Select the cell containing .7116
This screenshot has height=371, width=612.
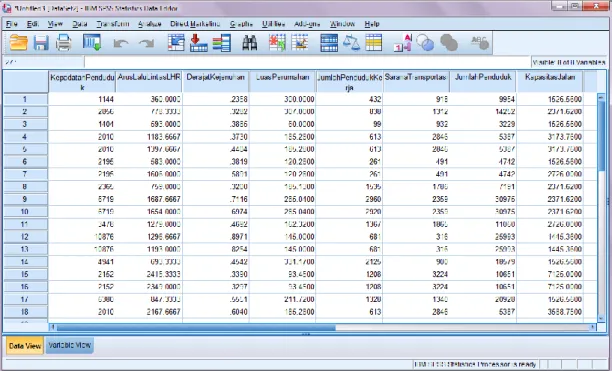pyautogui.click(x=215, y=199)
